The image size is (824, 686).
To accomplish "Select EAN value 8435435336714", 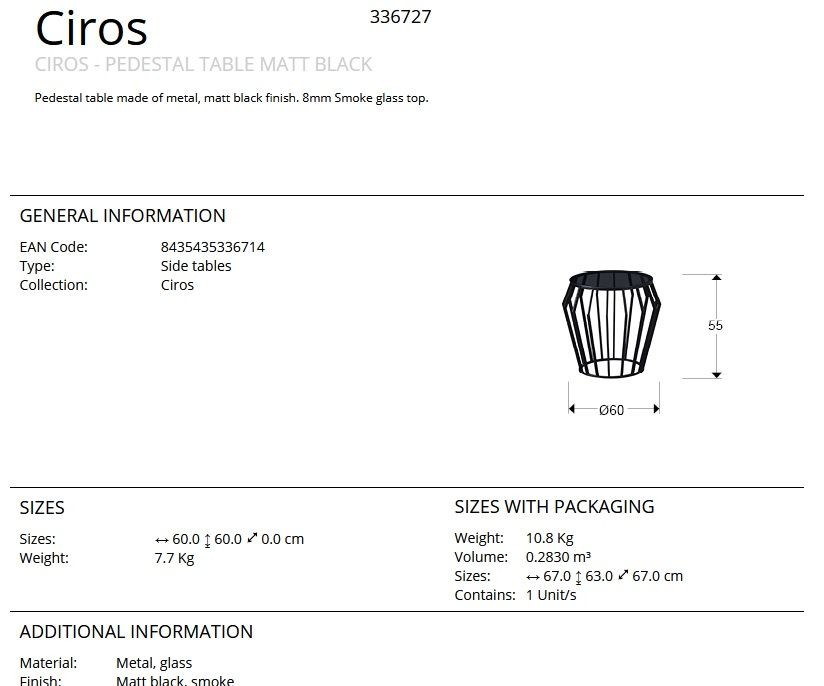I will [x=213, y=247].
